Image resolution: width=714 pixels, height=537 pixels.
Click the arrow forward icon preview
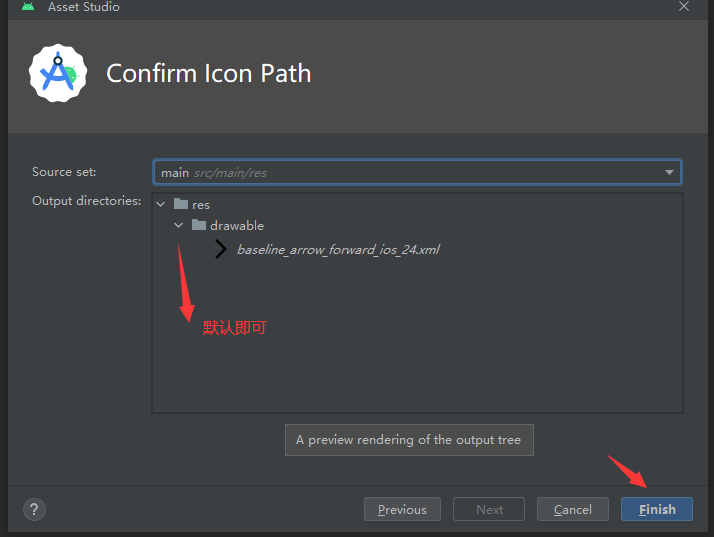point(221,250)
